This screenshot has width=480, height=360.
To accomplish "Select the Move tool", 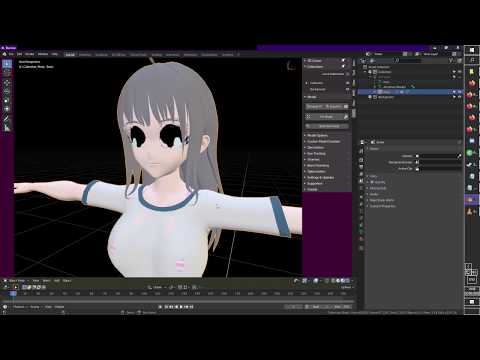I will pos(7,83).
